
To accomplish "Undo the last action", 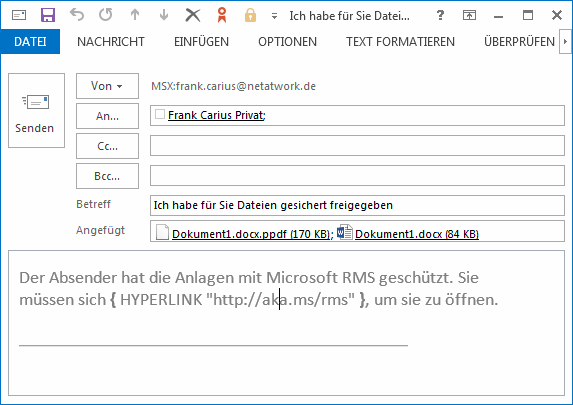I will (x=77, y=15).
